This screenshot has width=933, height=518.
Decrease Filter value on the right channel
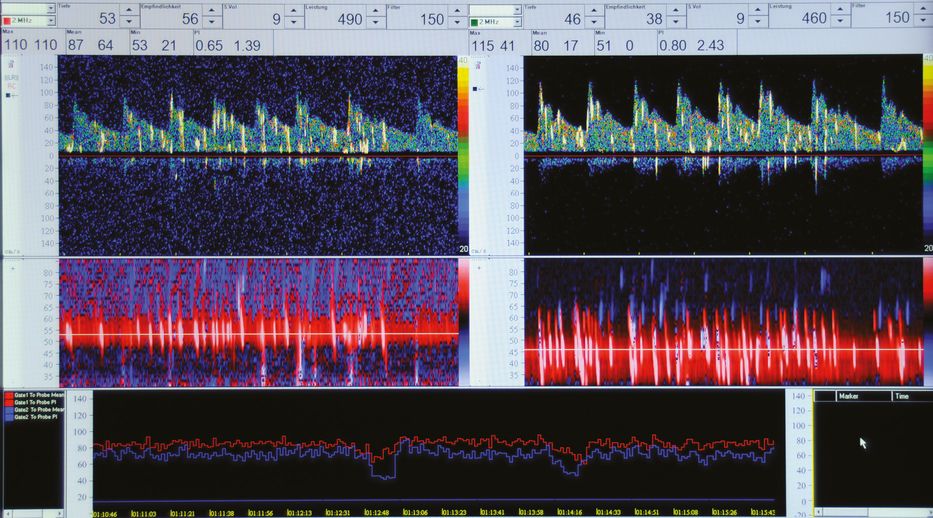click(924, 22)
